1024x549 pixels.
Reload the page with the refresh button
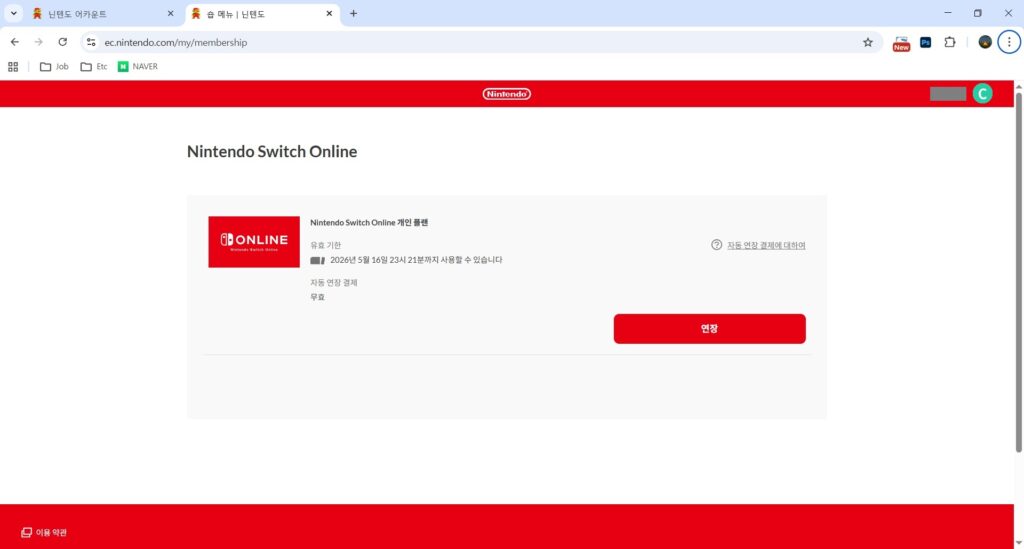(x=63, y=42)
